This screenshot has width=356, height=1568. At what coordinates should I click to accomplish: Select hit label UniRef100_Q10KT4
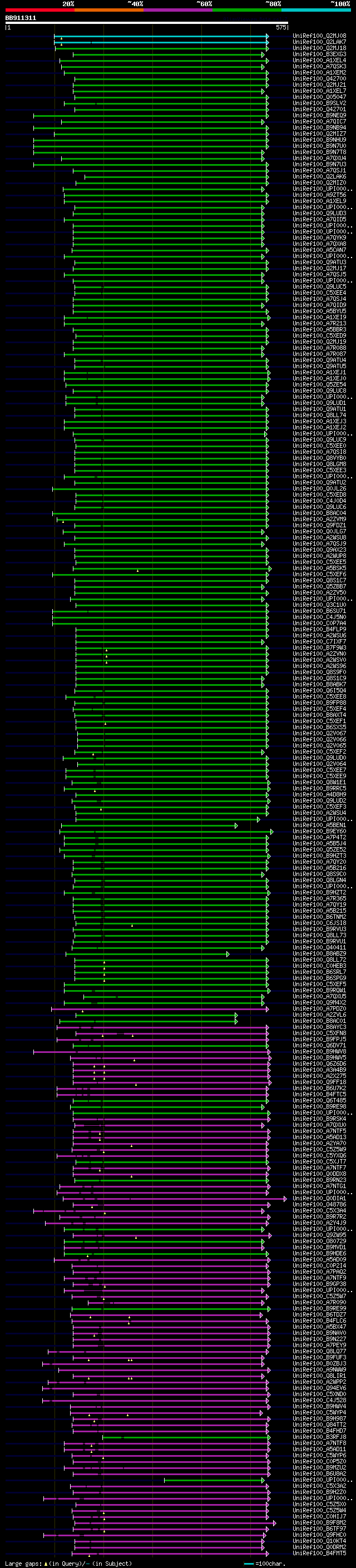point(319,1541)
